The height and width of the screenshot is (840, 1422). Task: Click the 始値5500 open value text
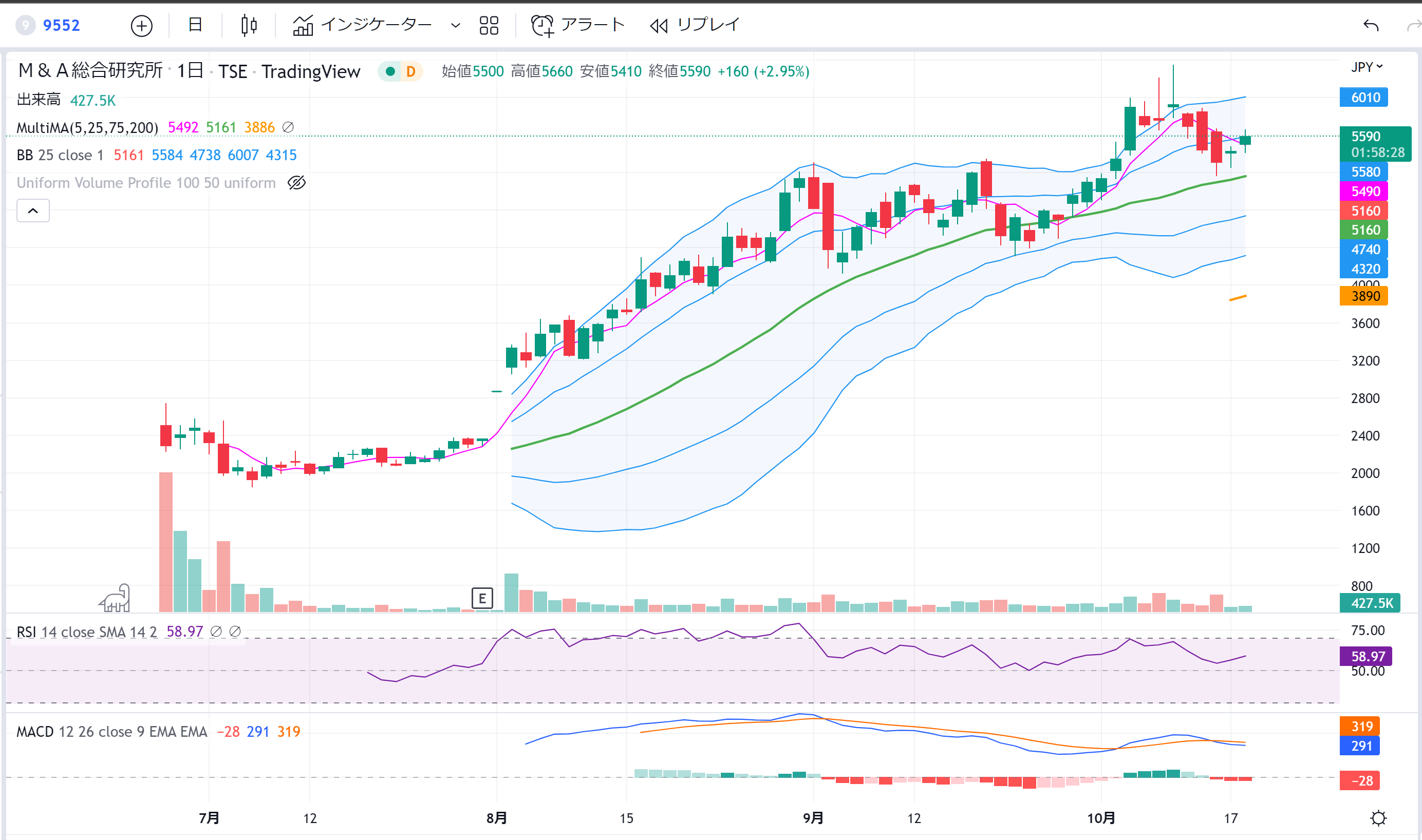click(472, 71)
